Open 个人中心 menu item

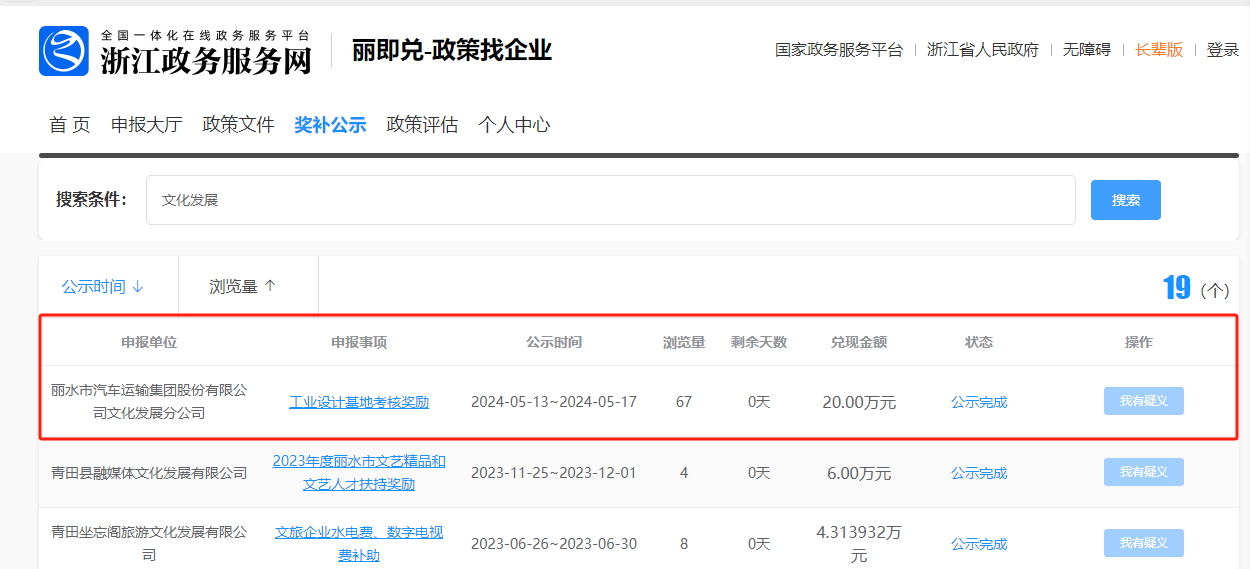coord(514,125)
